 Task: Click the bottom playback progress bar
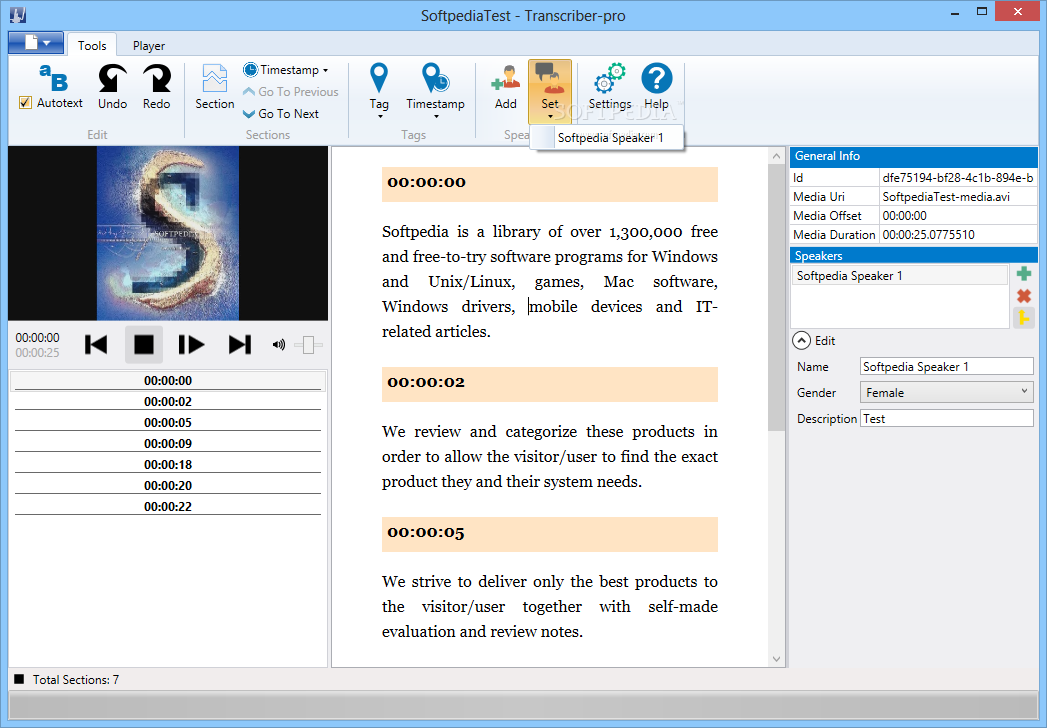pyautogui.click(x=523, y=706)
